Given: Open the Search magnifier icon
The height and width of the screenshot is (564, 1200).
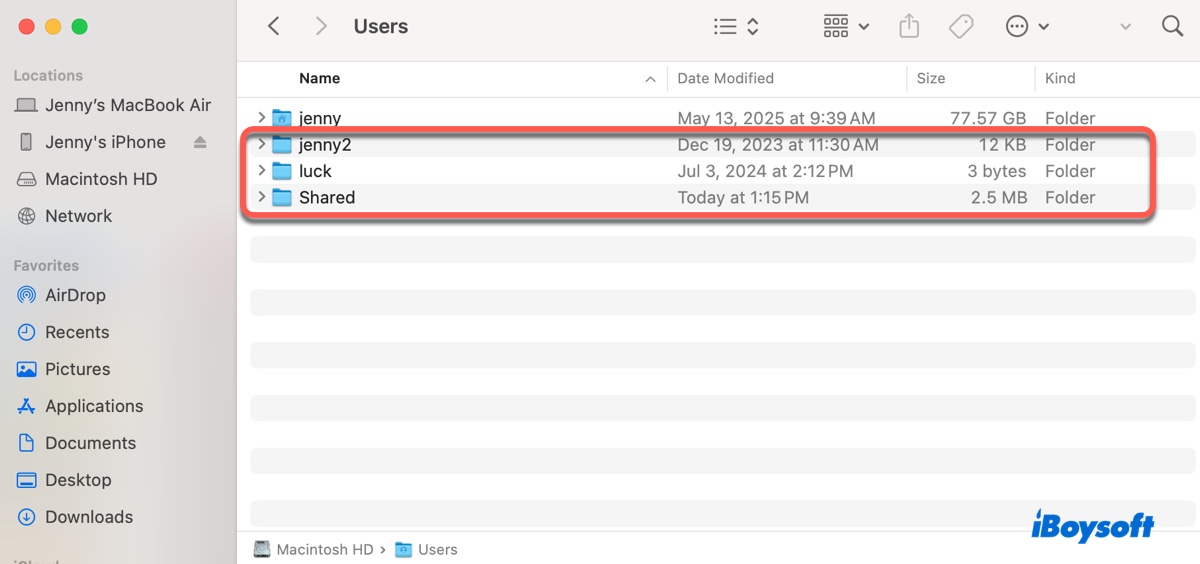Looking at the screenshot, I should (x=1172, y=27).
